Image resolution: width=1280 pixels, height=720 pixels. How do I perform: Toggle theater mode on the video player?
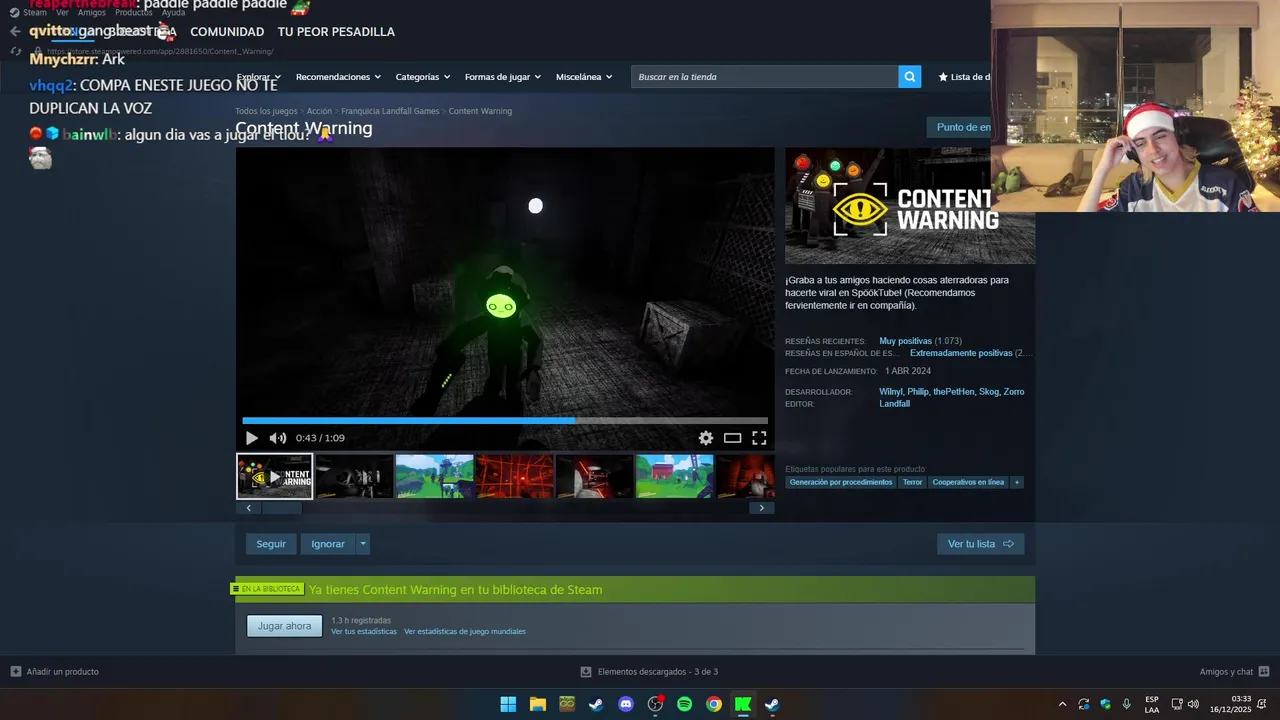733,438
